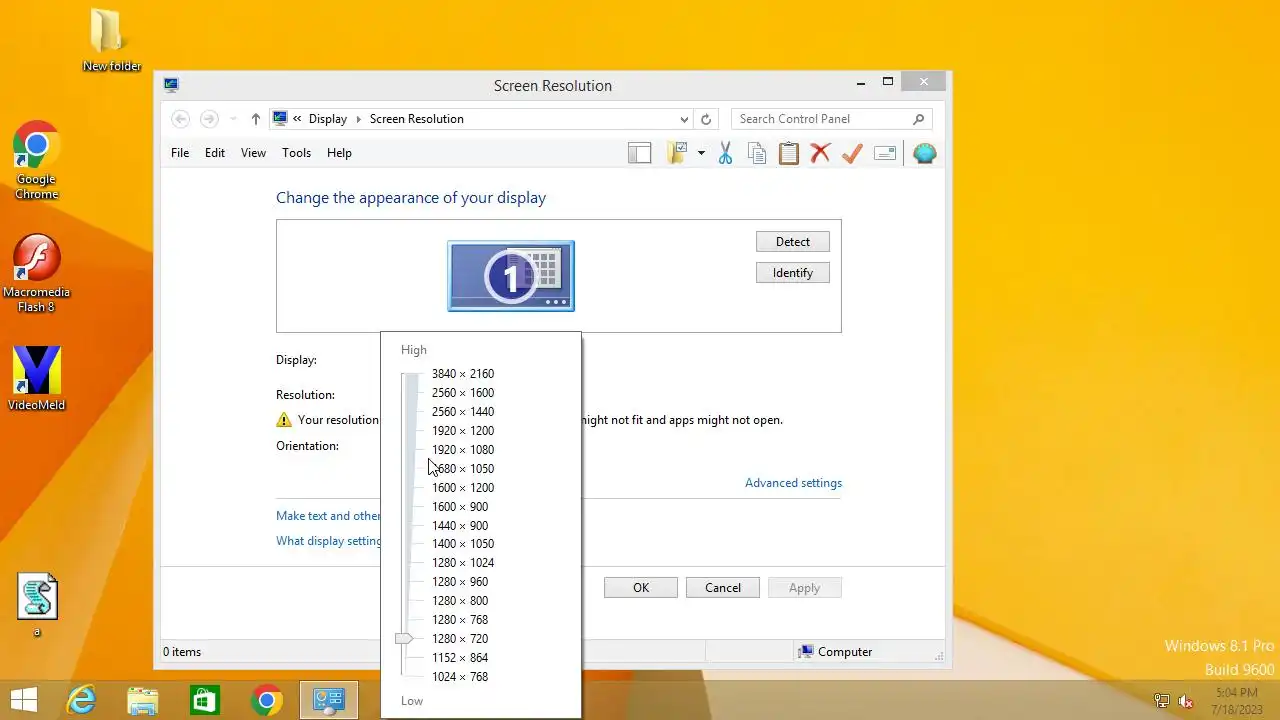
Task: Click the red X Delete icon
Action: [820, 153]
